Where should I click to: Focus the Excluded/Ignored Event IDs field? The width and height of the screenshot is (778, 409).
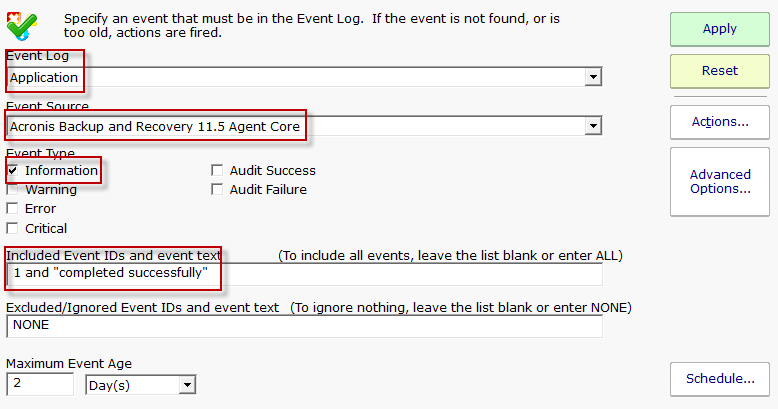[304, 325]
